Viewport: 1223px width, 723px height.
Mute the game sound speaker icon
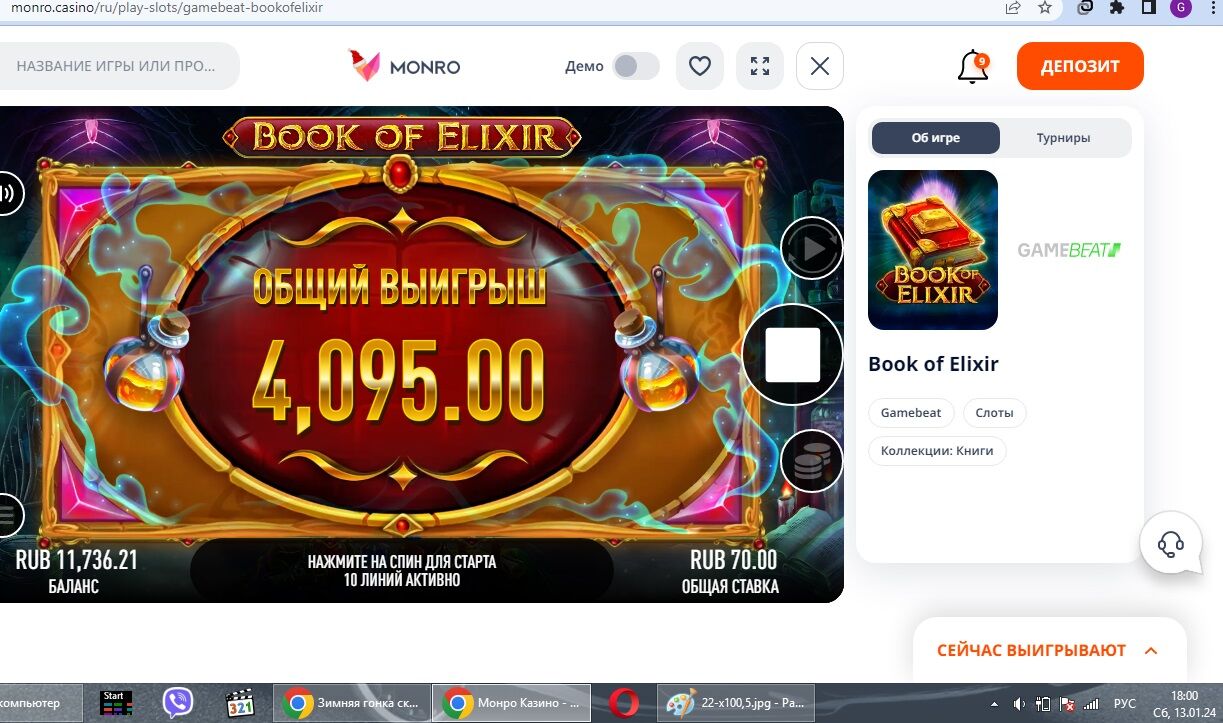tap(8, 192)
